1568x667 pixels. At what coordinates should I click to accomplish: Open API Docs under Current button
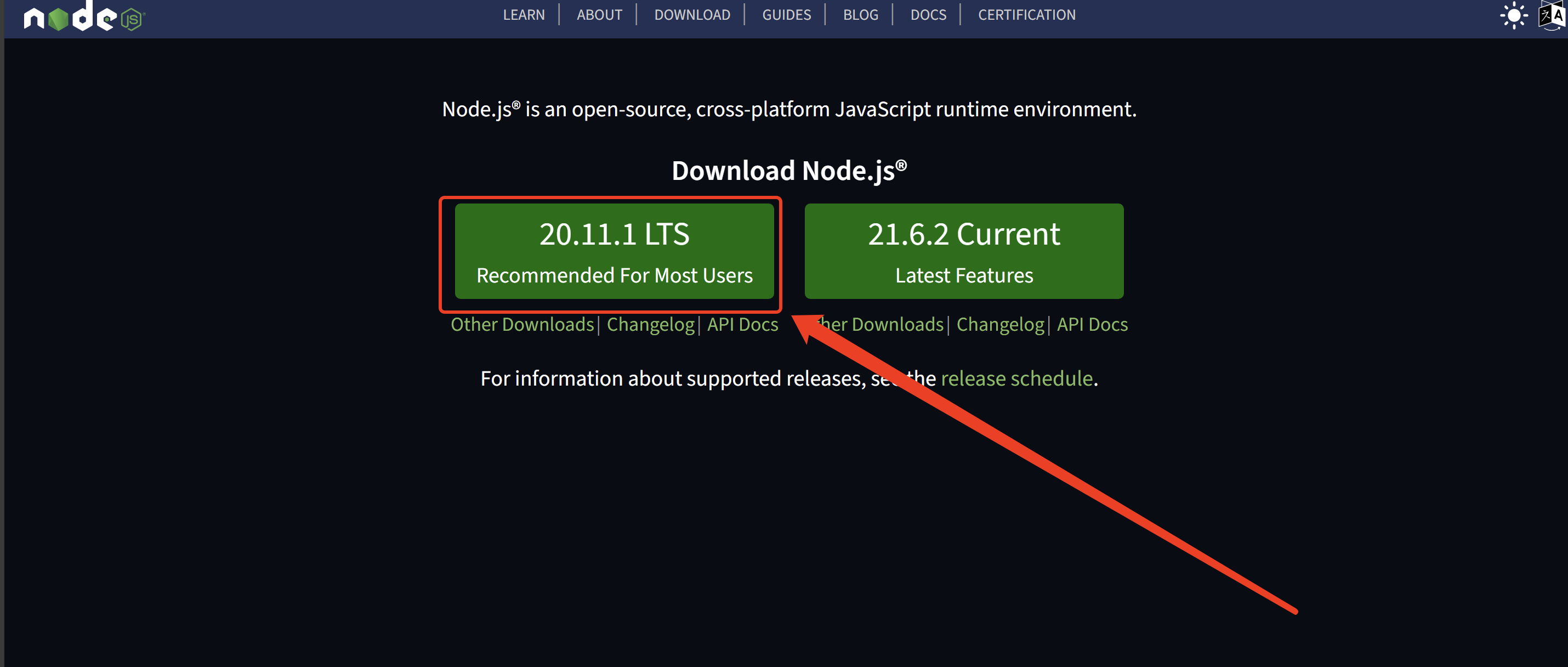point(1092,325)
